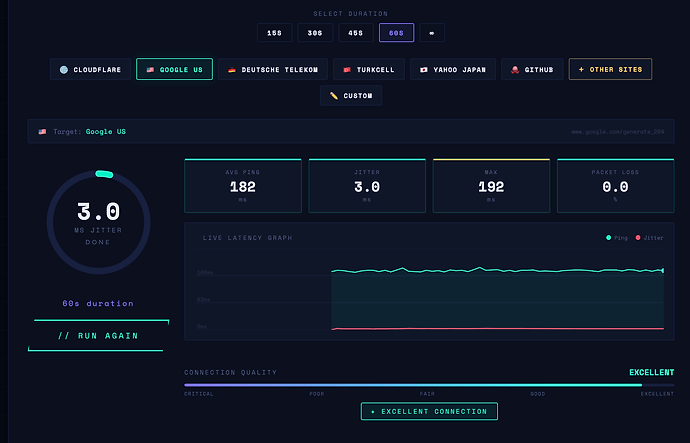Toggle the Ping legend dot

[609, 238]
